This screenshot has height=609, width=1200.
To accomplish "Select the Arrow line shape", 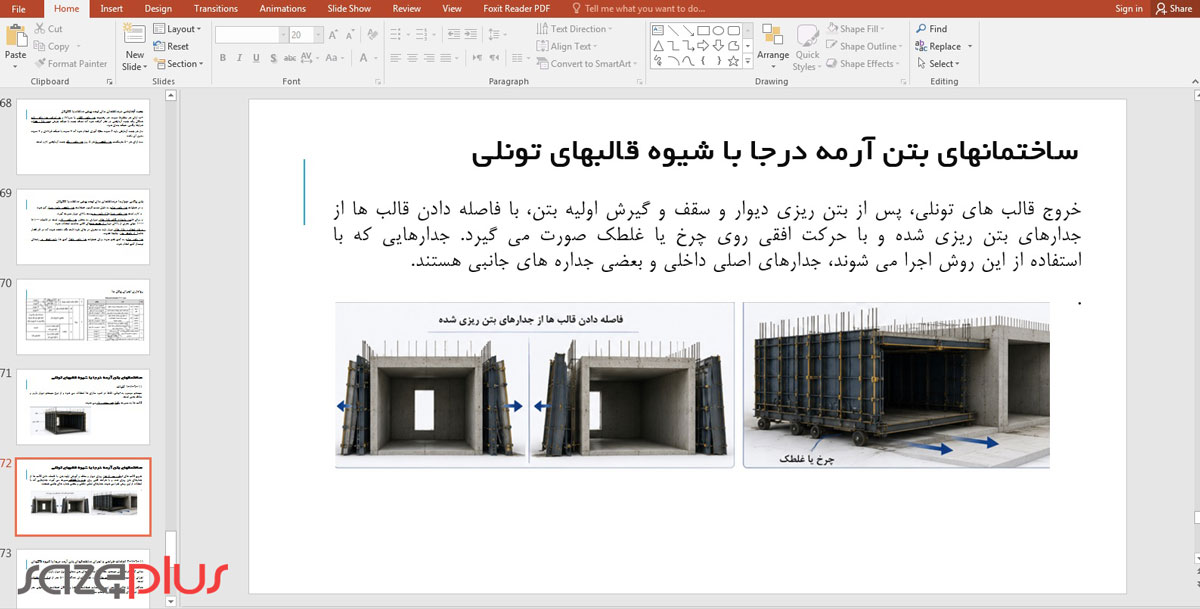I will coord(688,31).
